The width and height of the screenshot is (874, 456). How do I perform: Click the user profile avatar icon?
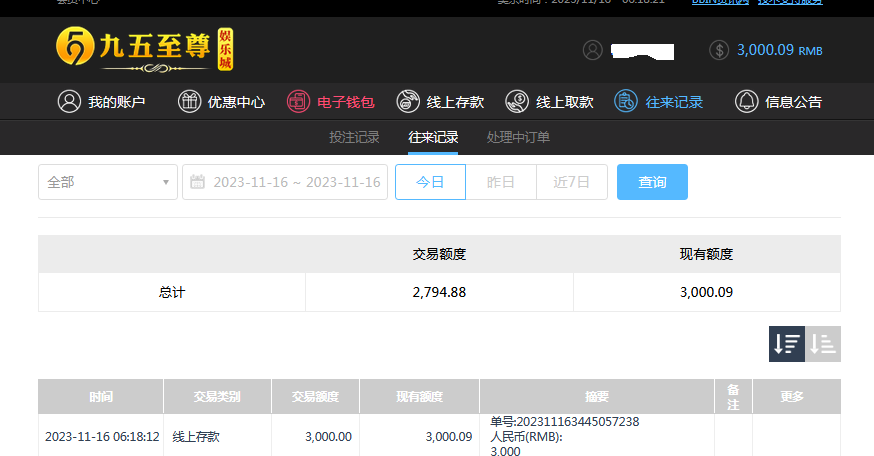coord(593,50)
